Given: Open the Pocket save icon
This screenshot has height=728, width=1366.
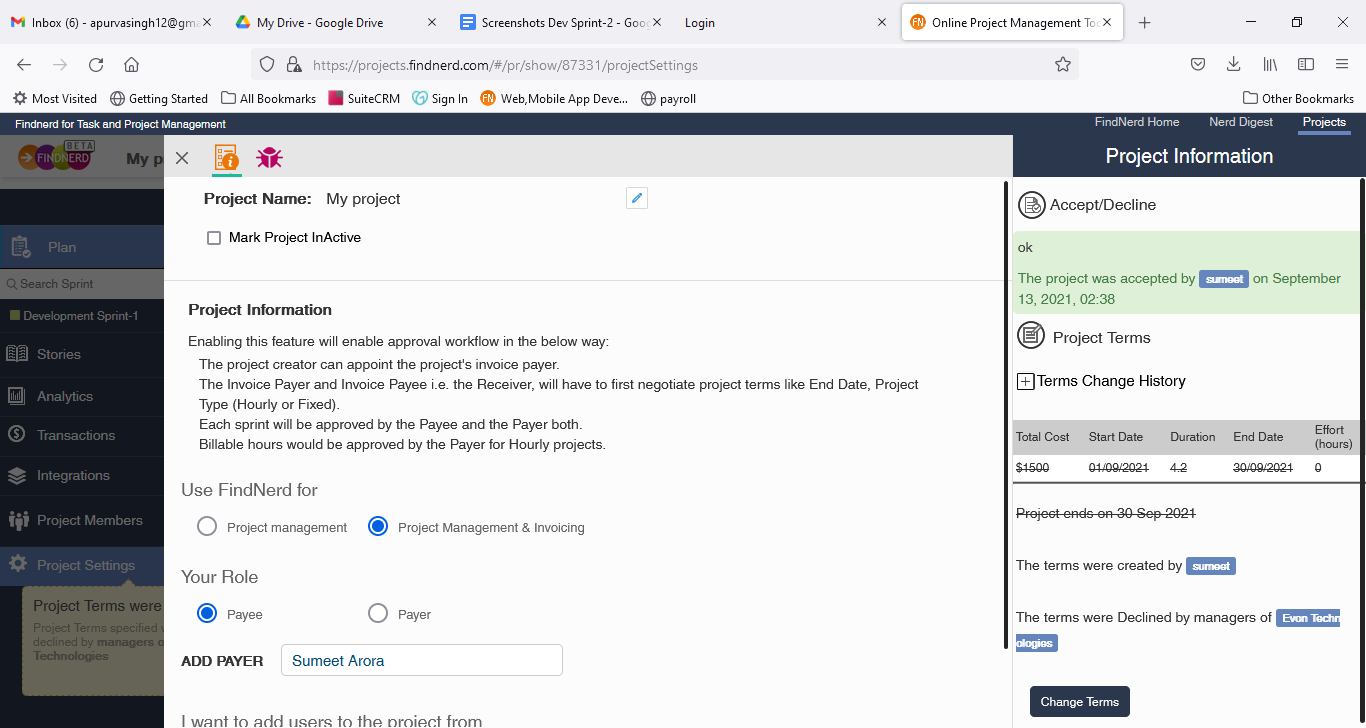Looking at the screenshot, I should click(1197, 64).
